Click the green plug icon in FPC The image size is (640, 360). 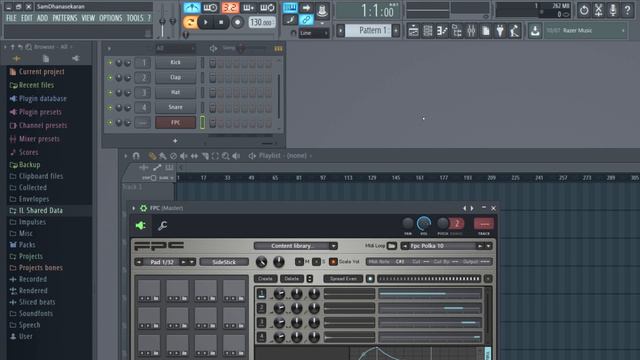[x=140, y=225]
